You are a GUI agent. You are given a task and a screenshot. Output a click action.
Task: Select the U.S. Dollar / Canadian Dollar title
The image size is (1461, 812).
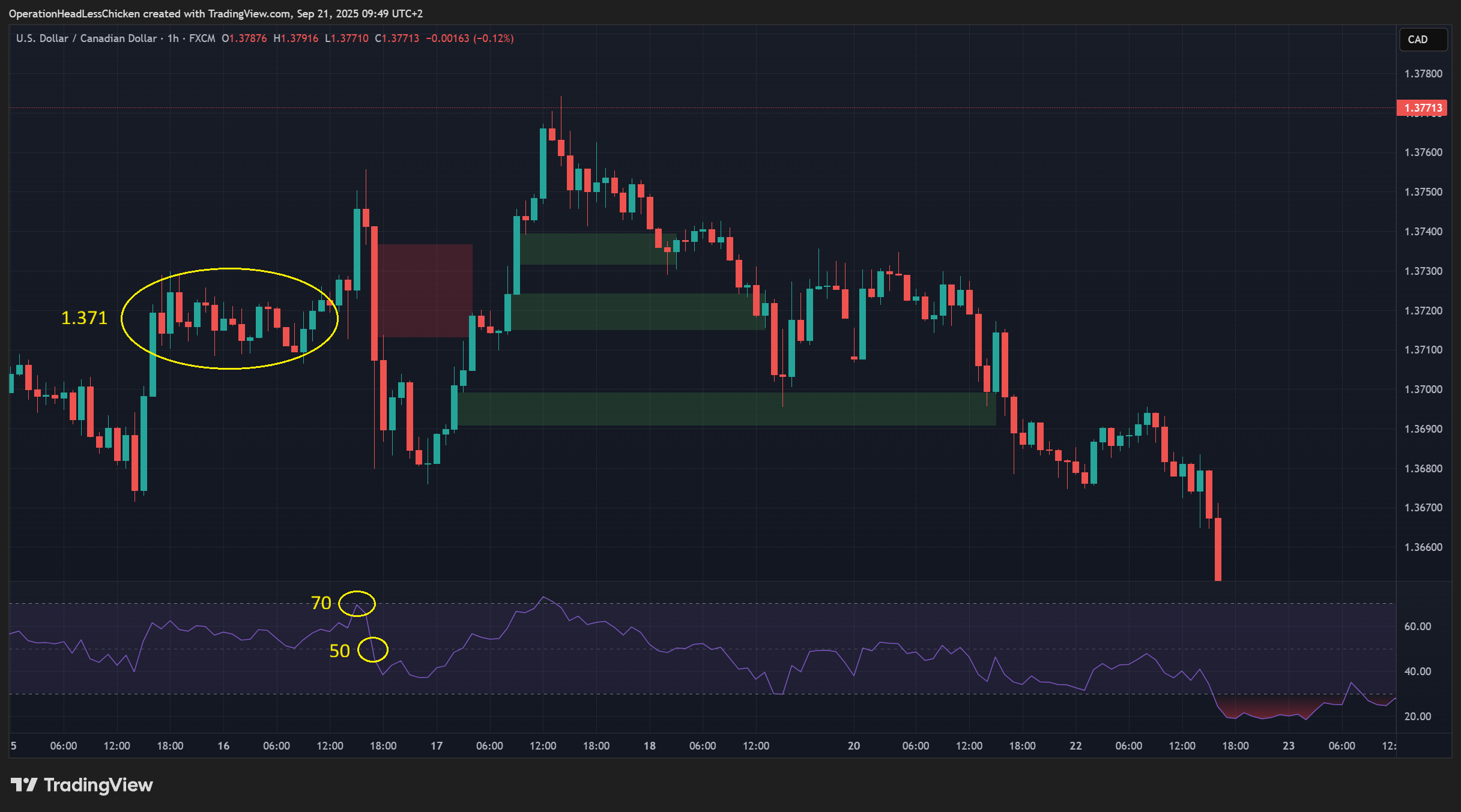[x=86, y=38]
